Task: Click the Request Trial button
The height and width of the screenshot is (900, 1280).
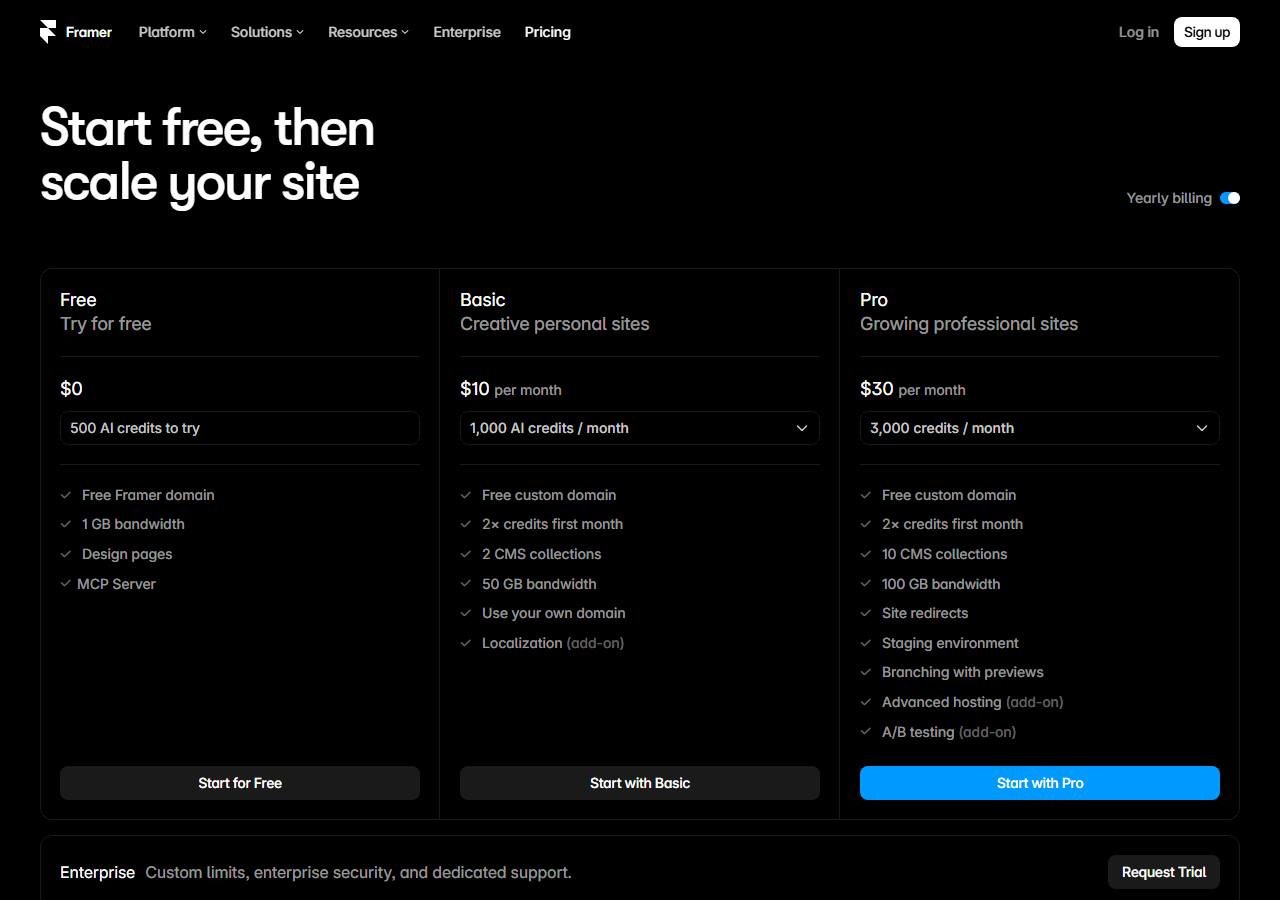Action: [1164, 872]
